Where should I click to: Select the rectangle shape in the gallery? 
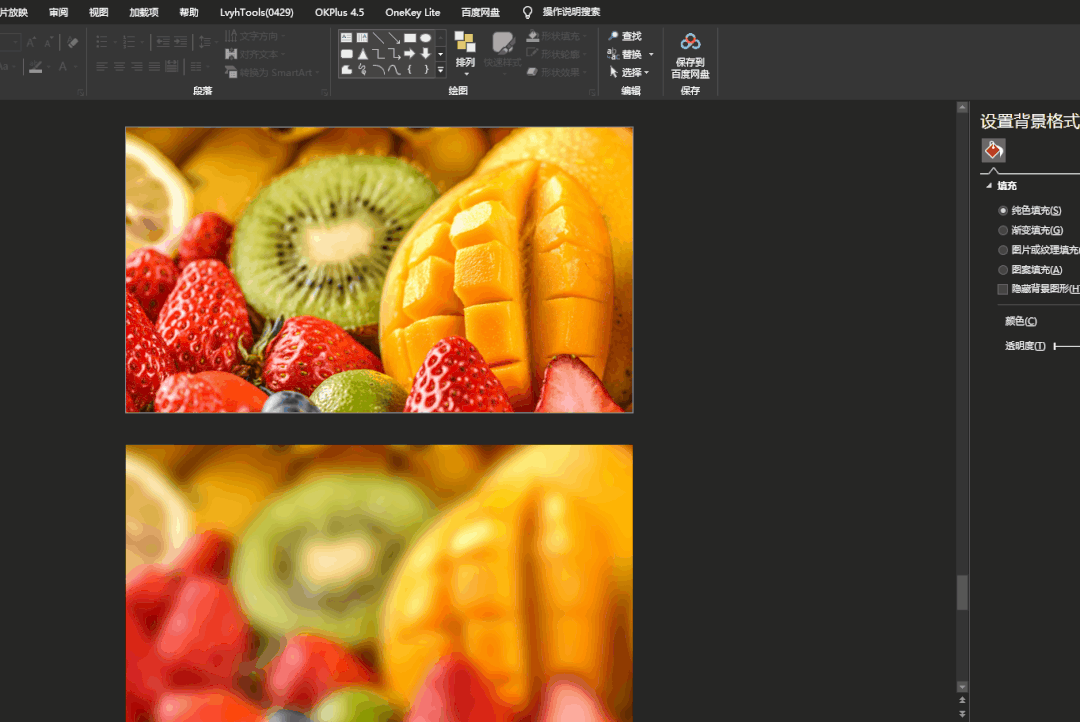coord(410,38)
